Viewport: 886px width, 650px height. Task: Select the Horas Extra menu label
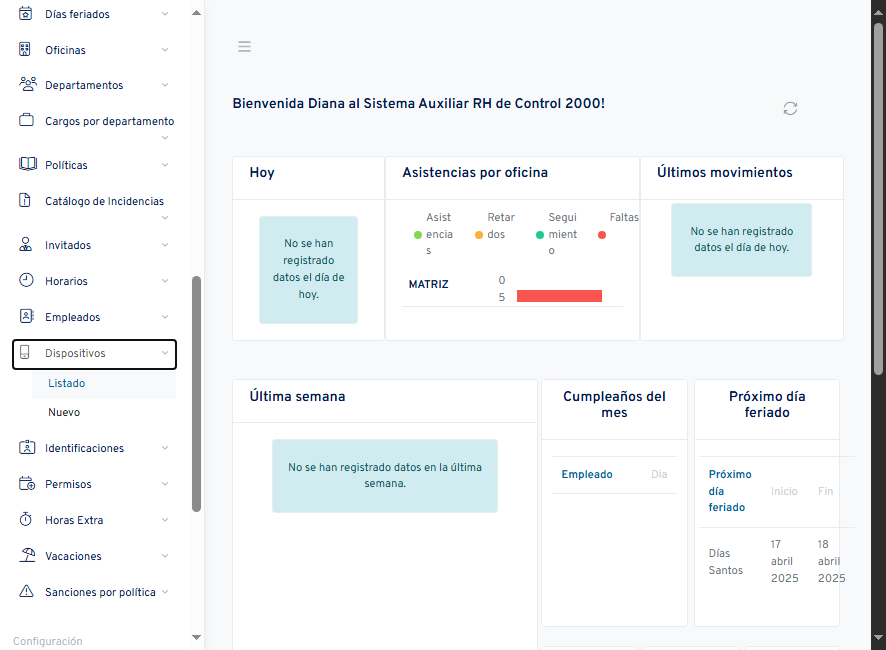[74, 520]
